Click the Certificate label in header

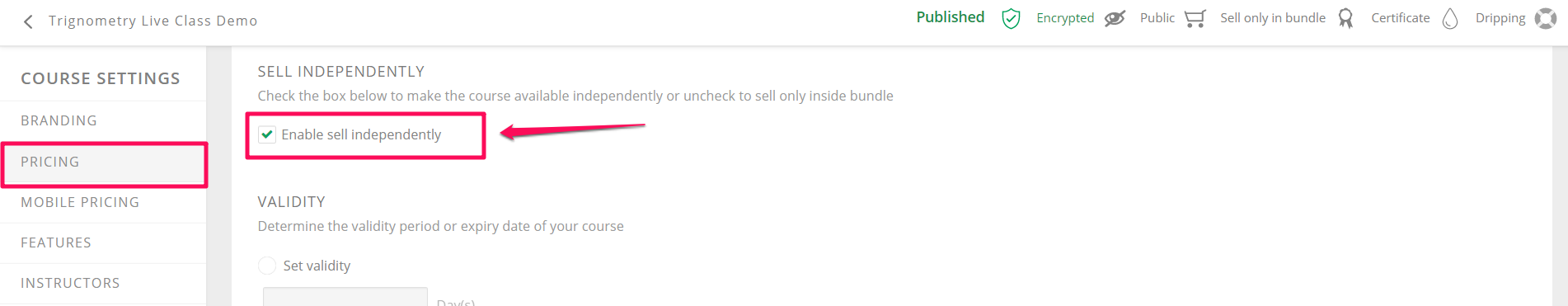1401,18
